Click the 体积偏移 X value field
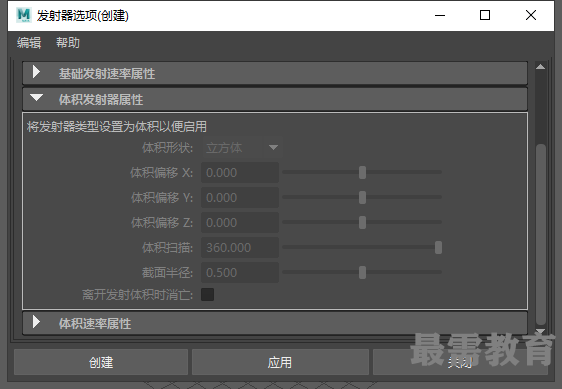The height and width of the screenshot is (389, 562). [240, 173]
